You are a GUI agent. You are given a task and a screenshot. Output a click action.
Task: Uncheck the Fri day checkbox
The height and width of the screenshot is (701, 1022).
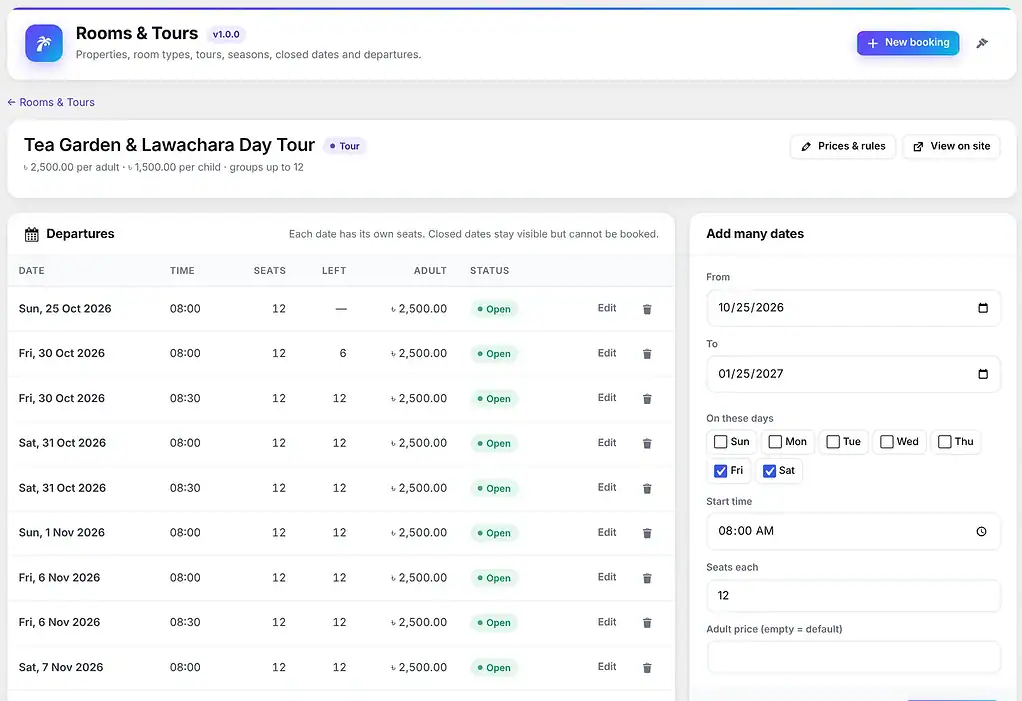pos(720,471)
